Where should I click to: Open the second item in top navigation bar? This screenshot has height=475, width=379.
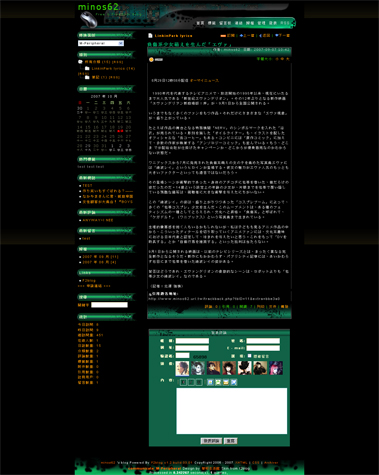(x=212, y=23)
